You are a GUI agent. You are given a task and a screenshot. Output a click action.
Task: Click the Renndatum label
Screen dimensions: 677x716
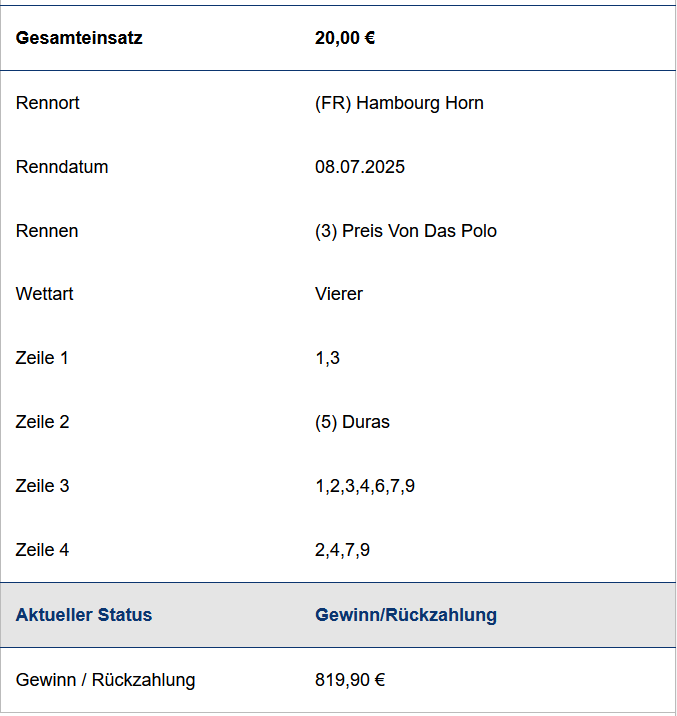coord(62,167)
